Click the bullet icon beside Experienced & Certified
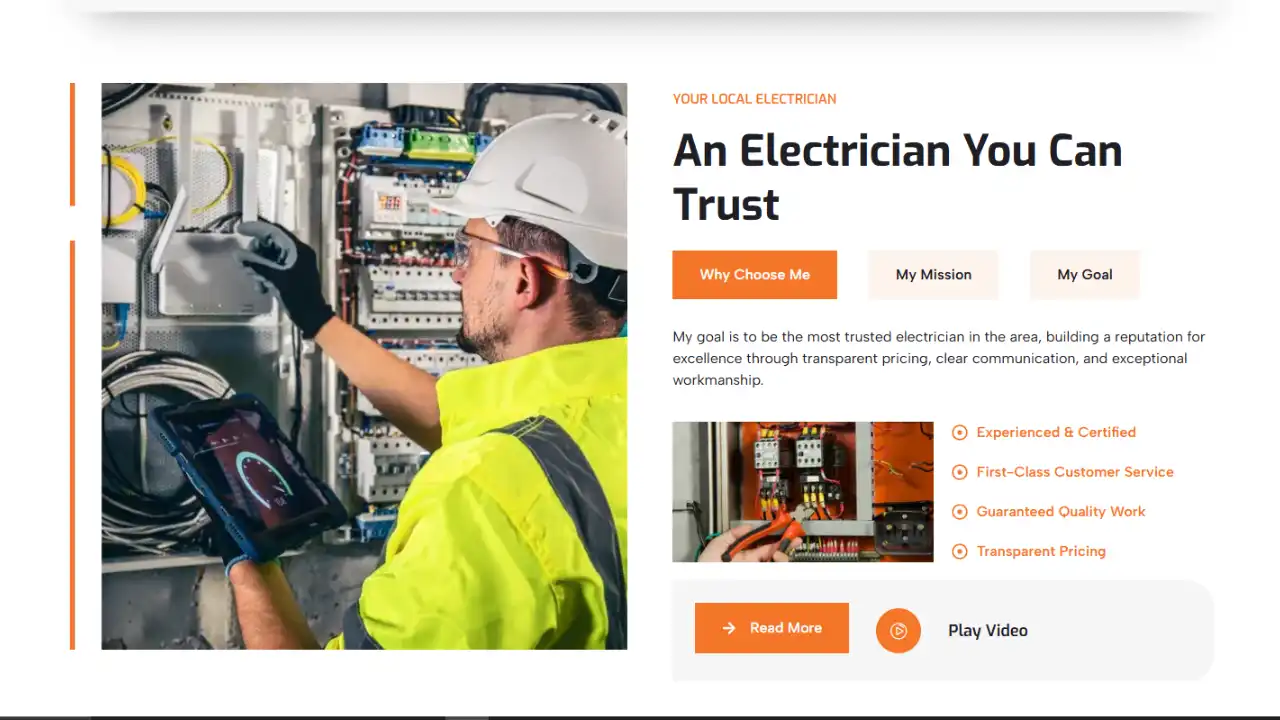 tap(960, 433)
